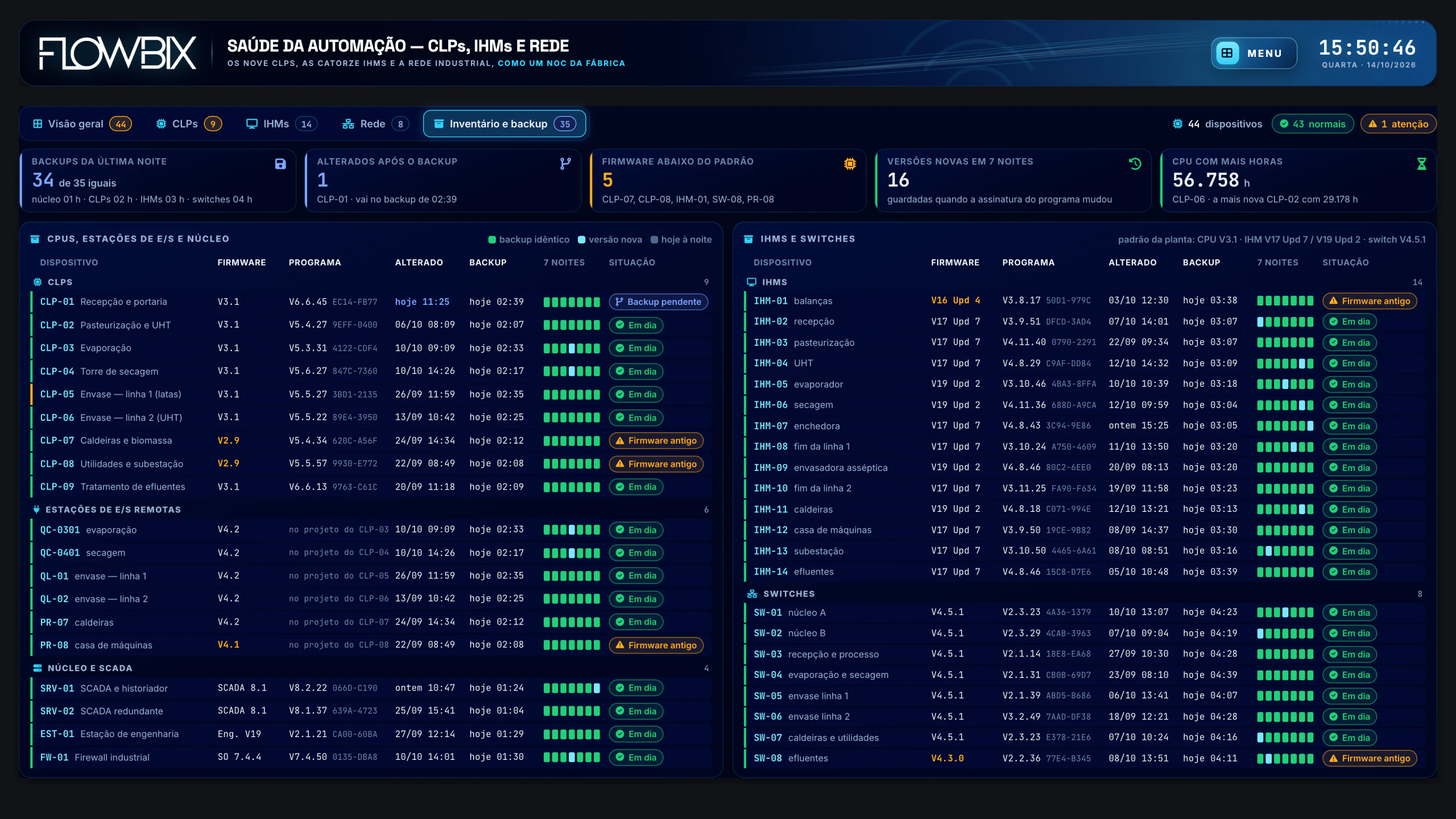1456x819 pixels.
Task: Click the hourglass icon in CPU horas card
Action: [1421, 164]
